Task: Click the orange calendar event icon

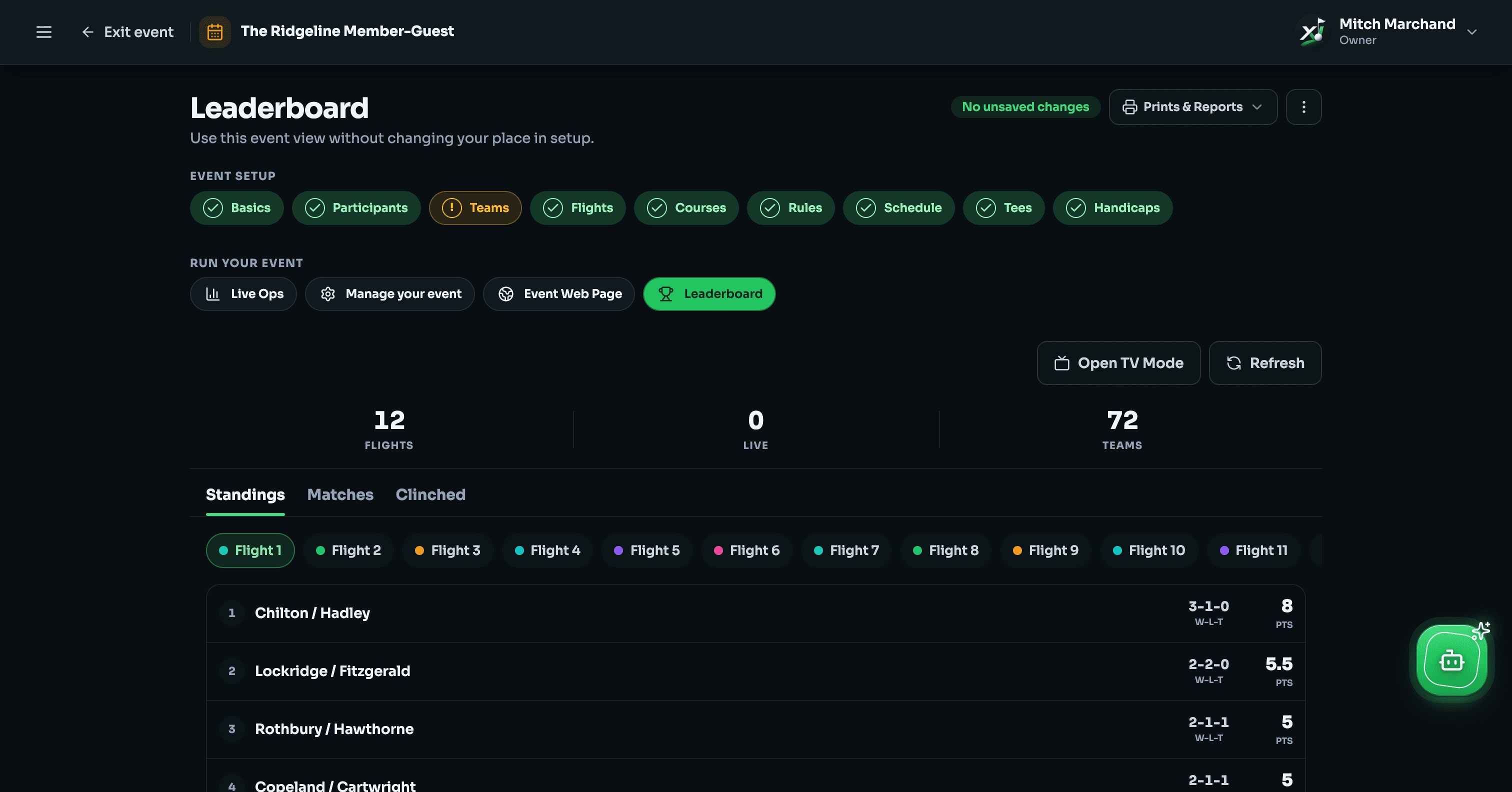Action: 215,31
